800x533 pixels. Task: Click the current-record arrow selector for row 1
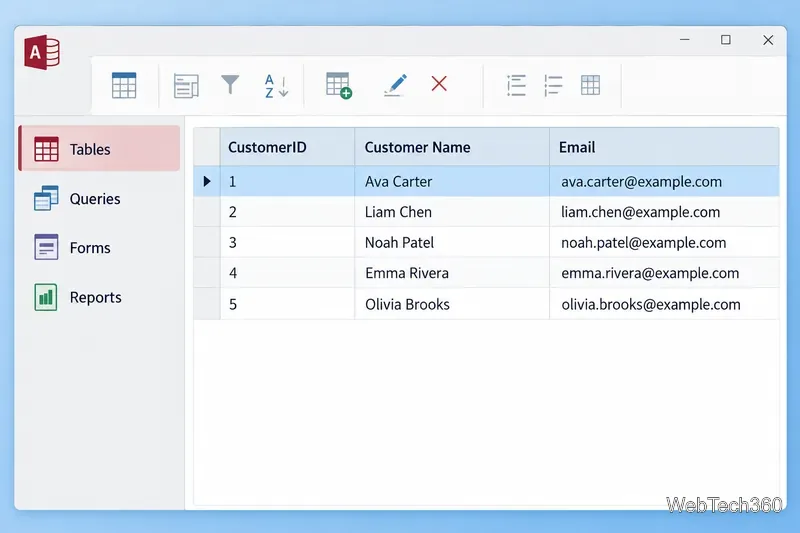pyautogui.click(x=207, y=181)
